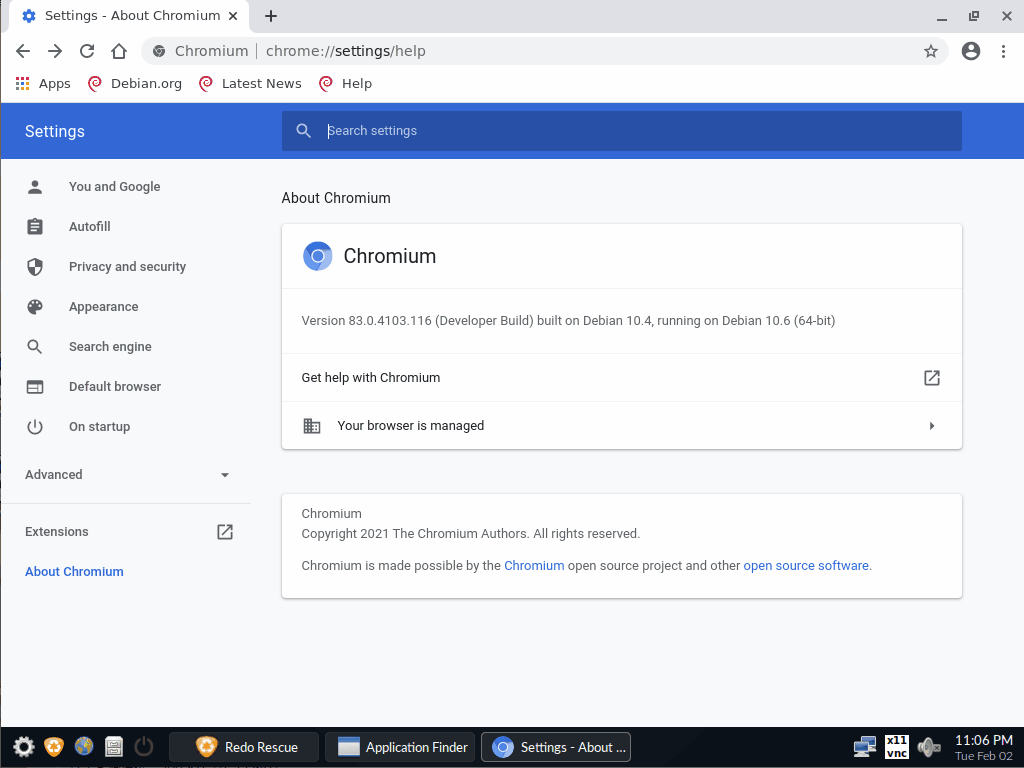
Task: Open the user profile avatar menu
Action: pos(971,51)
